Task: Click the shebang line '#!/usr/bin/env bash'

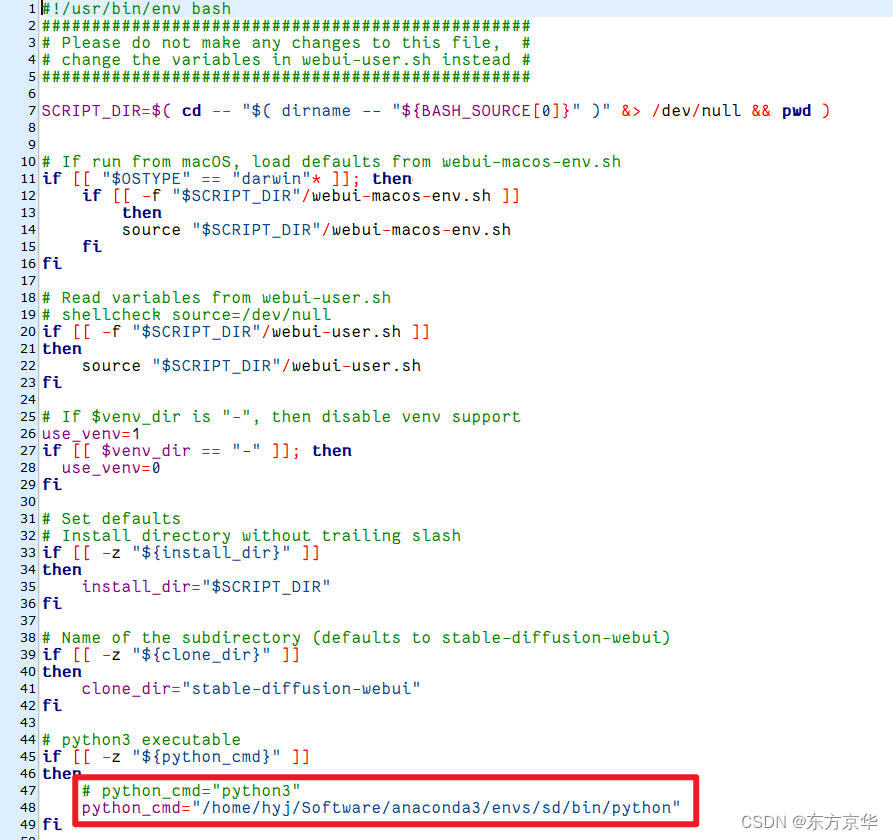Action: 137,9
